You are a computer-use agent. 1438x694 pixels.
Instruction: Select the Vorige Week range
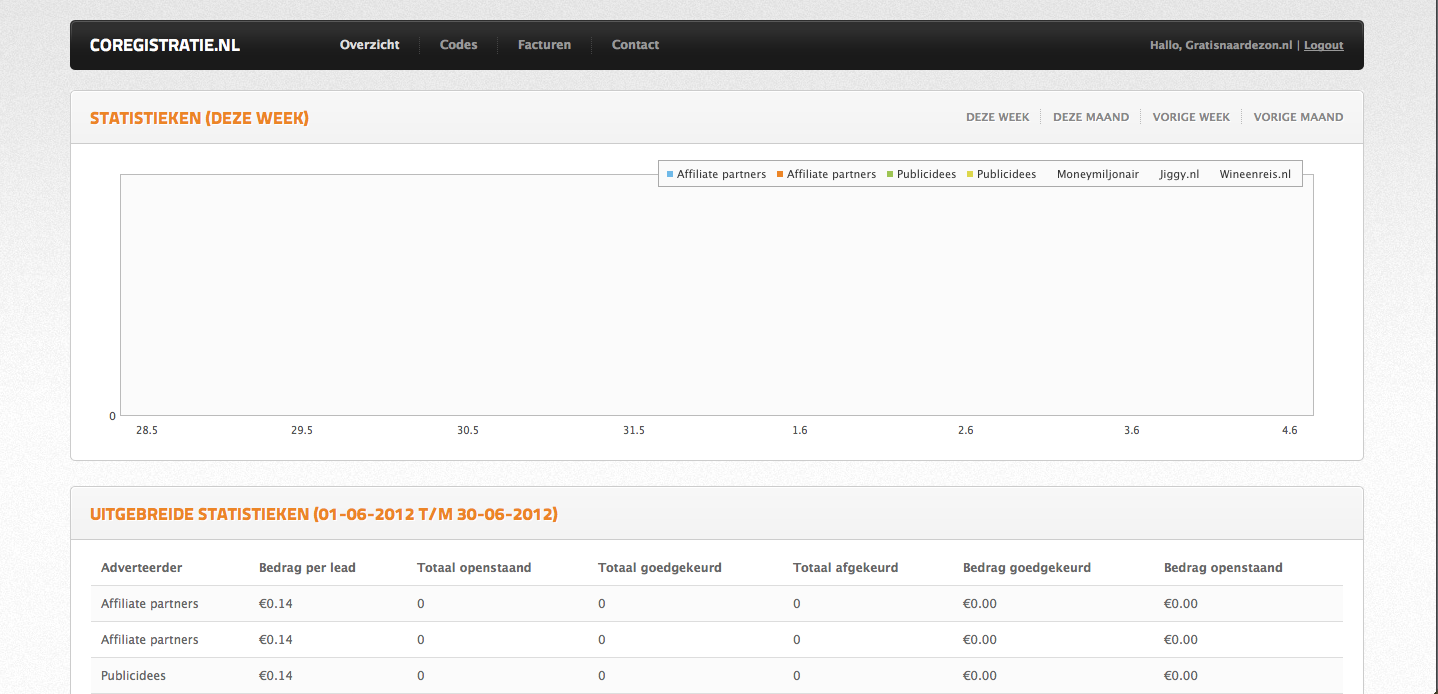click(1191, 117)
